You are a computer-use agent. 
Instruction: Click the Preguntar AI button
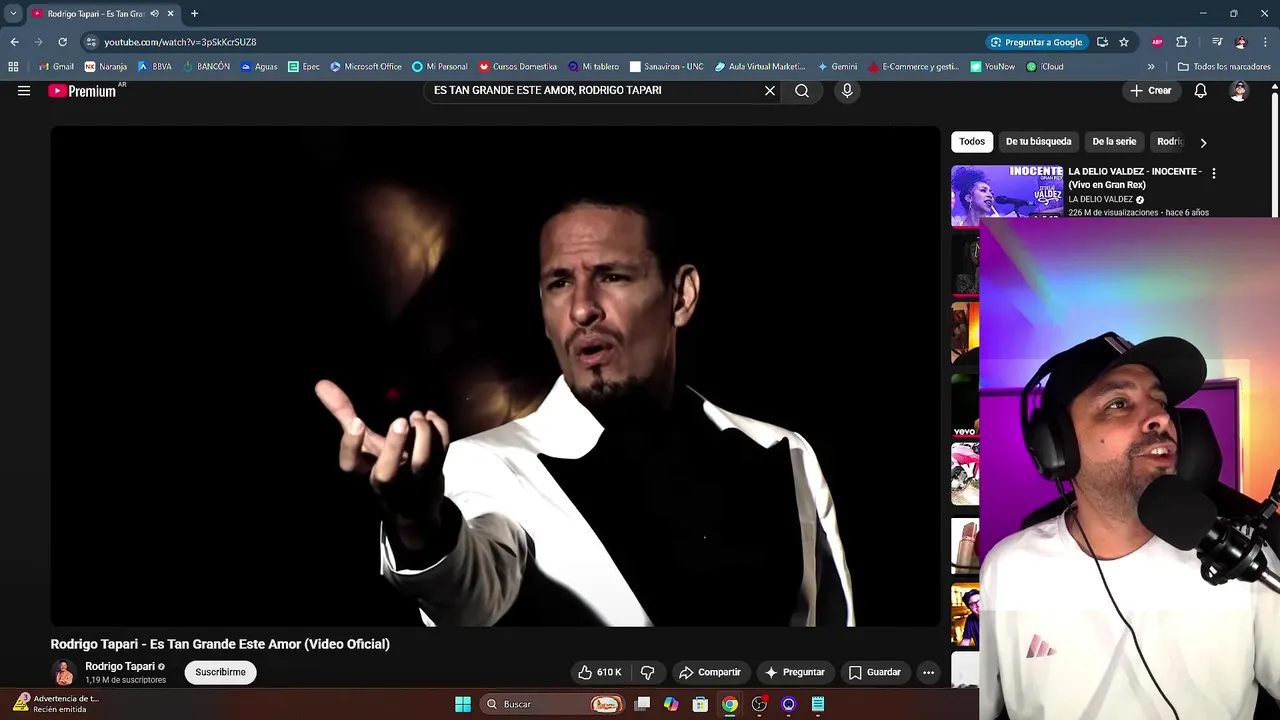[795, 672]
